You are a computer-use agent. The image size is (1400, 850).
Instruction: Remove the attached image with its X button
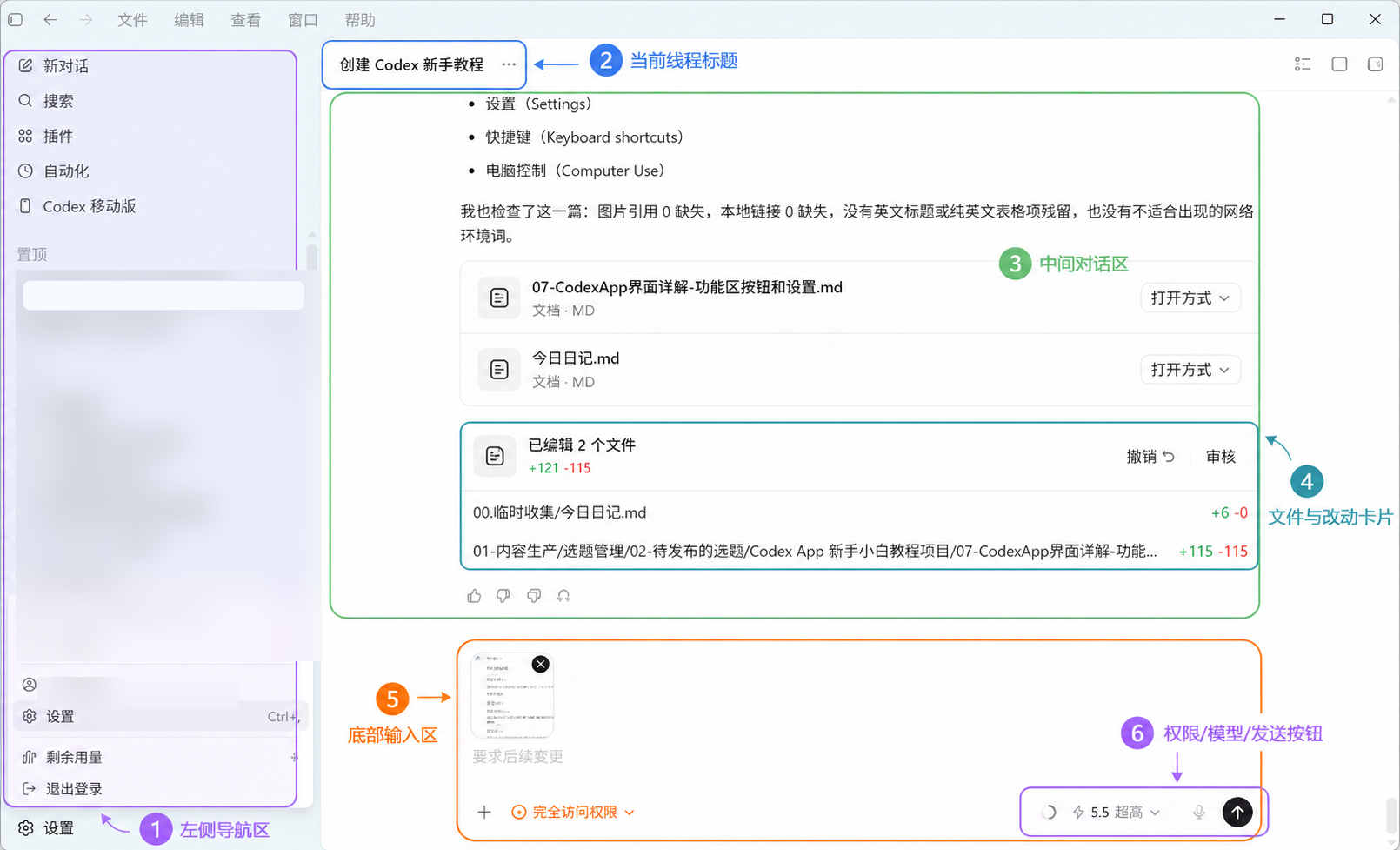[x=541, y=664]
